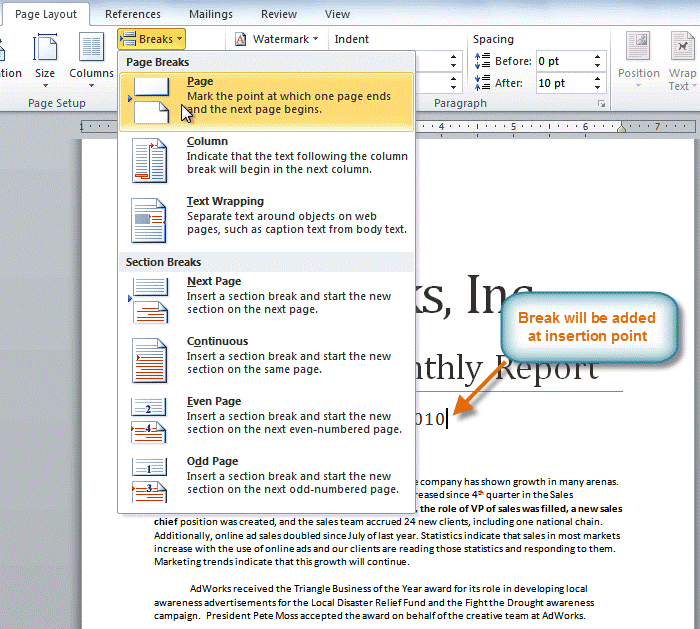Go to the Review tab
Viewport: 700px width, 629px height.
(x=279, y=14)
